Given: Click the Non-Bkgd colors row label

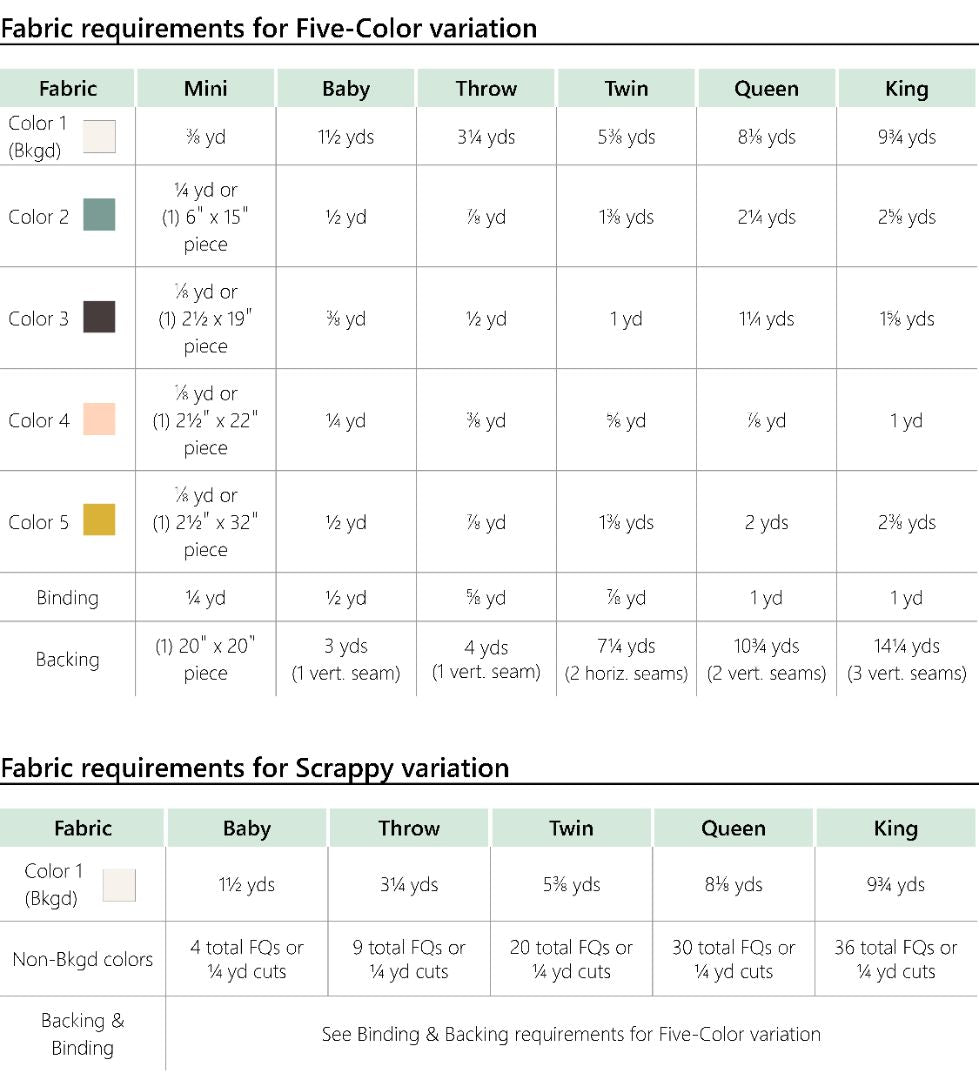Looking at the screenshot, I should pos(82,959).
